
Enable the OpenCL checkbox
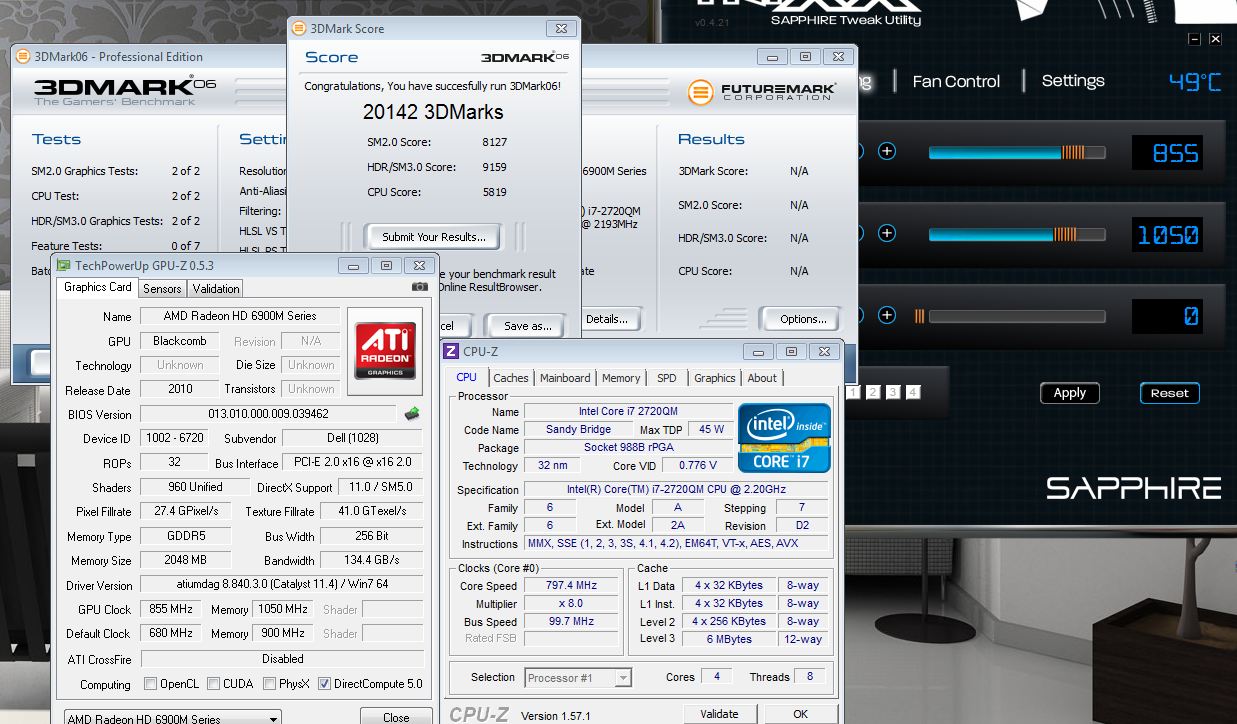pyautogui.click(x=150, y=684)
